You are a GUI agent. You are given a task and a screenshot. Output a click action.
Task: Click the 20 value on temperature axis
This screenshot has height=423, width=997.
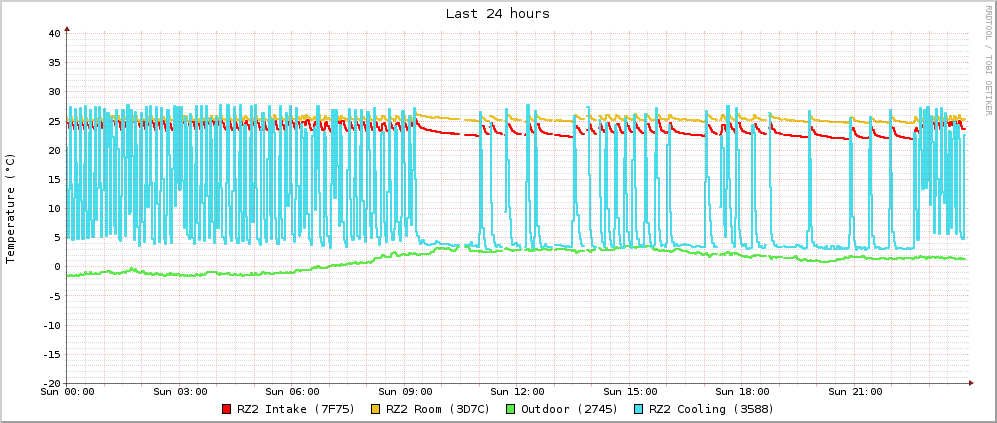[x=54, y=150]
